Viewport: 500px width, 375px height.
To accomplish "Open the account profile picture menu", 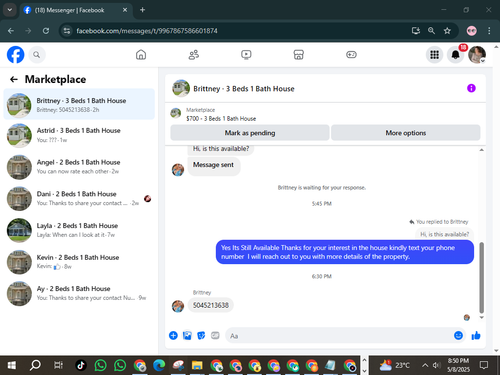I will coord(477,55).
